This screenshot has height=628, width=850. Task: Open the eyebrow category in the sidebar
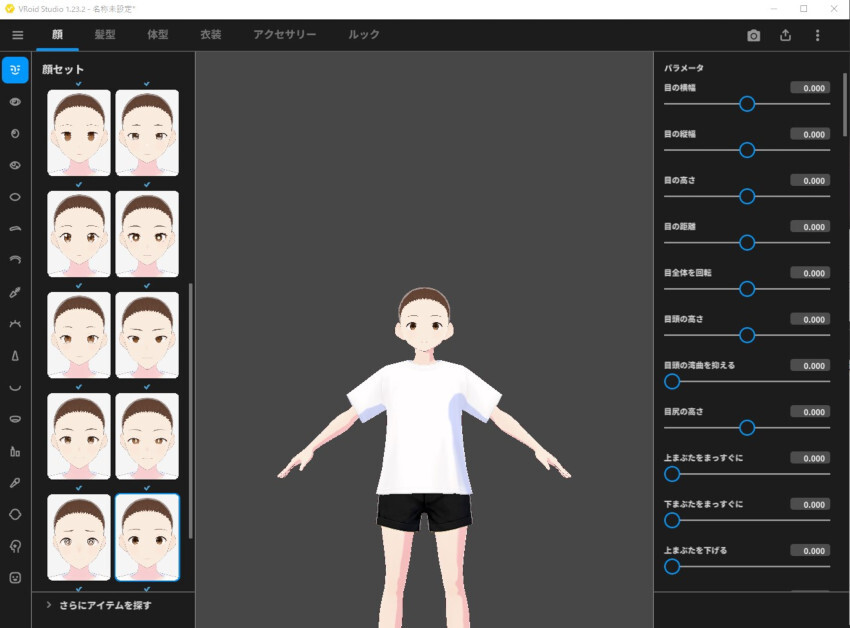coord(15,229)
